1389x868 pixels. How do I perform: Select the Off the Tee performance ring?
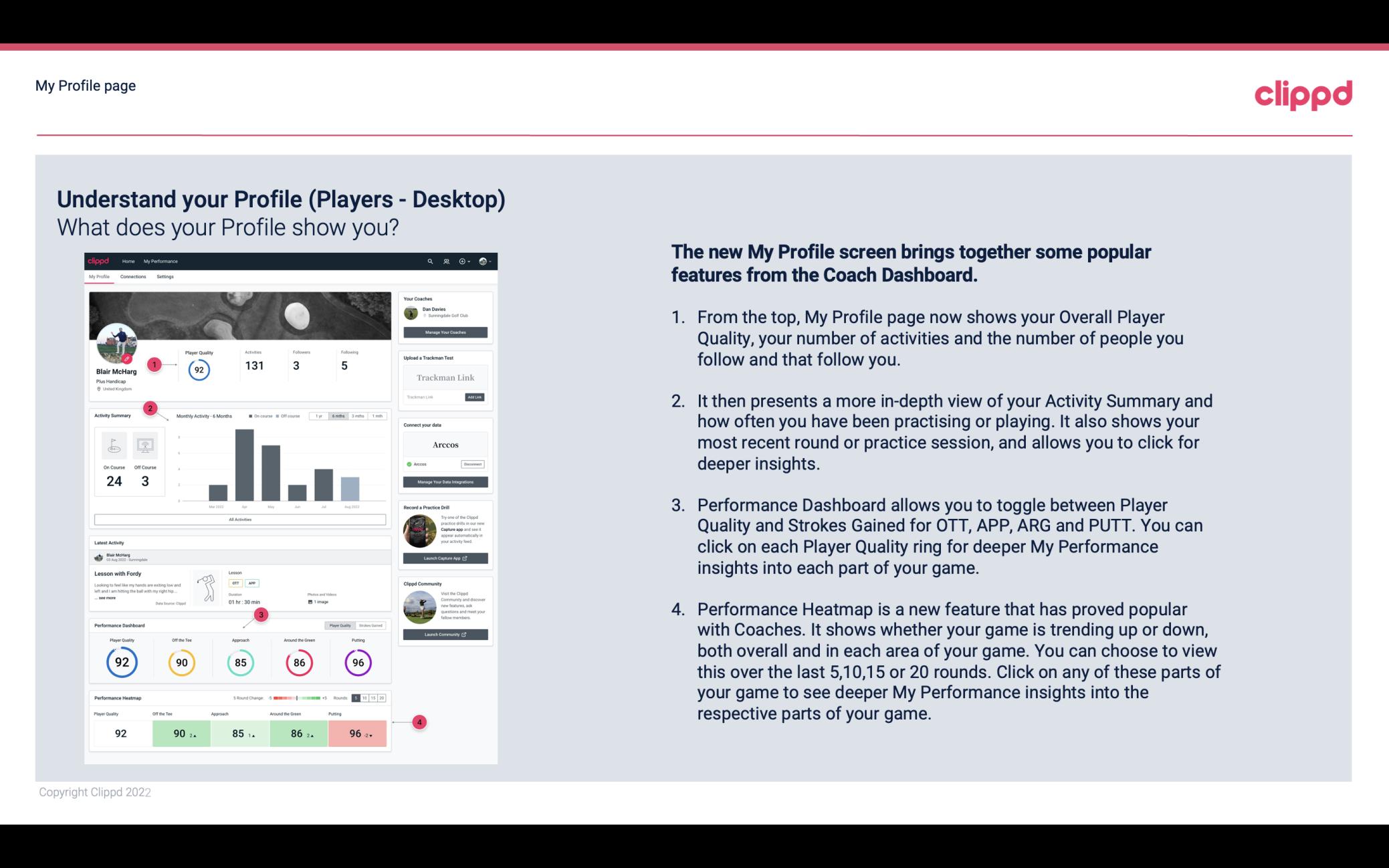click(x=181, y=662)
